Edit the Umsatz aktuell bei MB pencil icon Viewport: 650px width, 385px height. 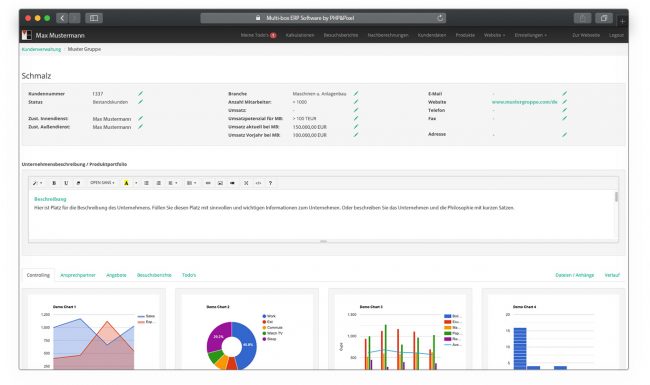click(x=356, y=127)
